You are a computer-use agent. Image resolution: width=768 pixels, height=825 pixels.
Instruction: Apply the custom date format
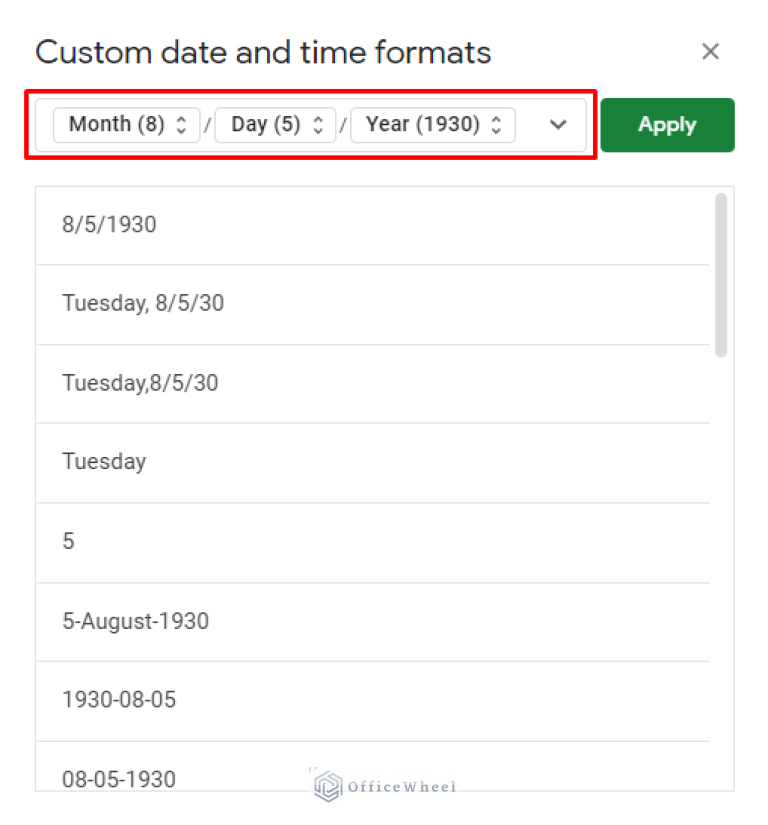point(667,124)
